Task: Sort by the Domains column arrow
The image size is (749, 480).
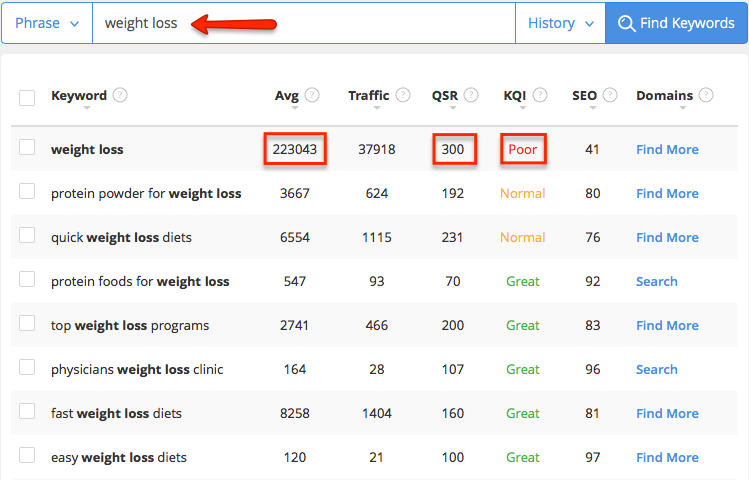Action: (x=683, y=108)
